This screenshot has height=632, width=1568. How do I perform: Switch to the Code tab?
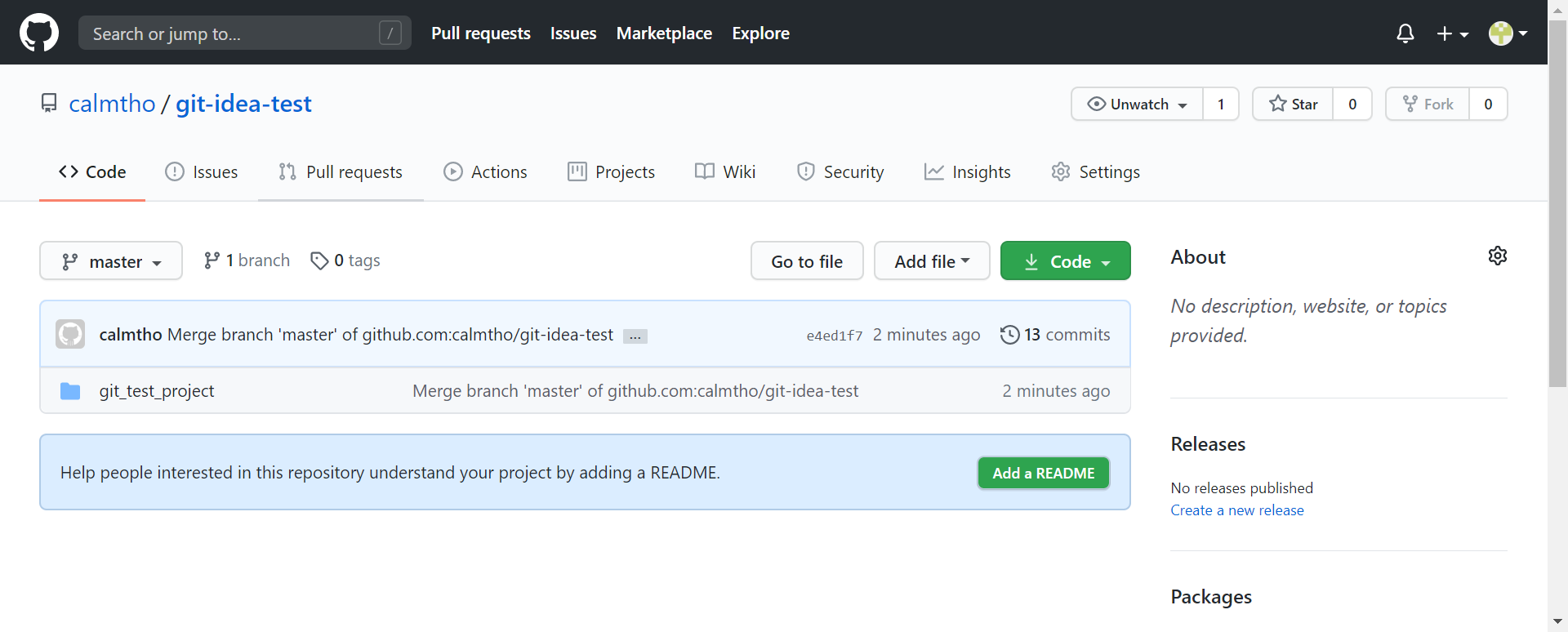point(92,172)
